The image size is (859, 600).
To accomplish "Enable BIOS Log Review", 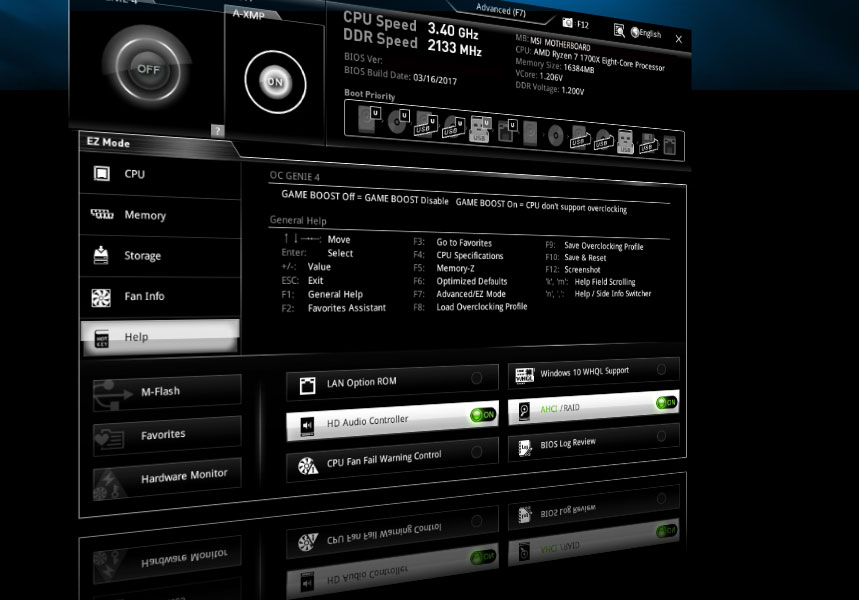I will tap(593, 443).
